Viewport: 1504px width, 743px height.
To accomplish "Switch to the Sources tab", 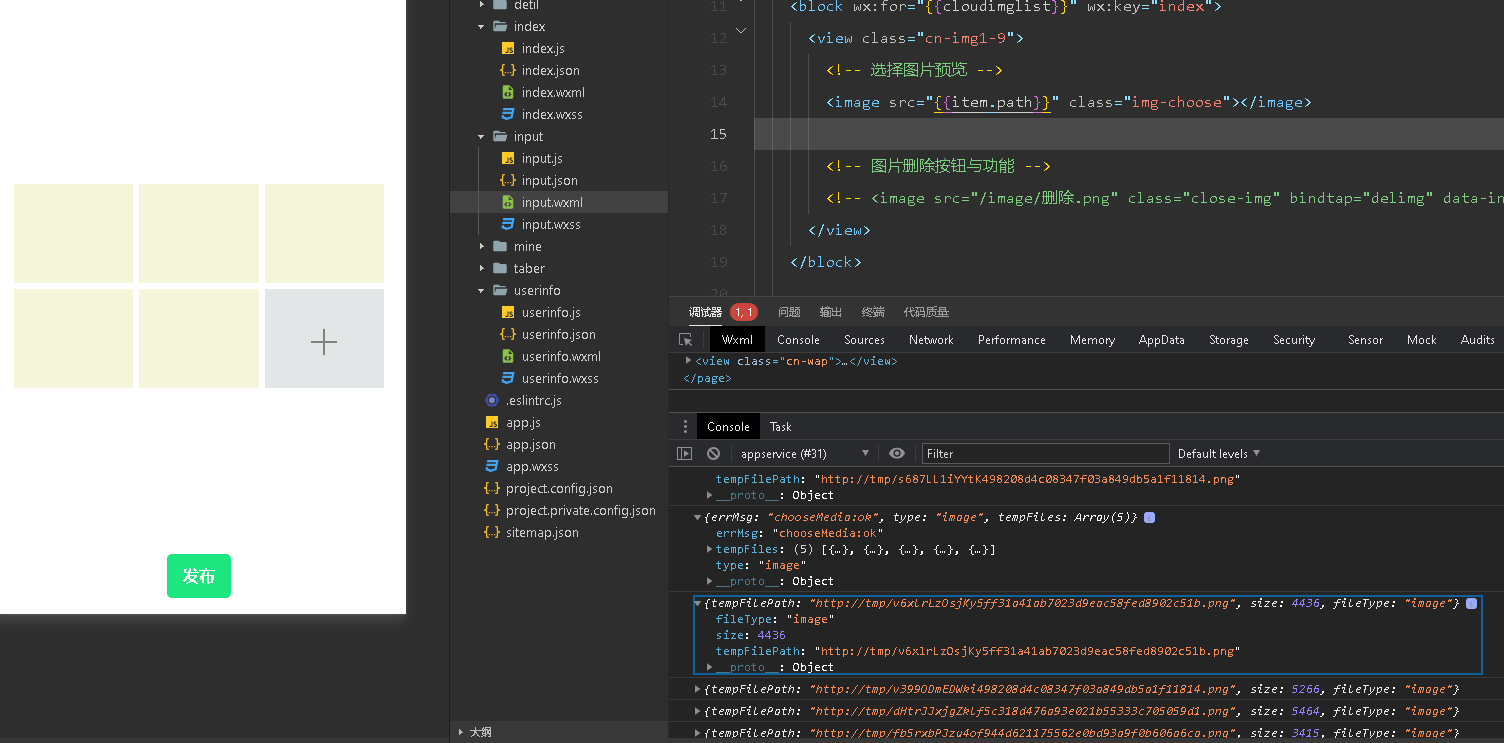I will pyautogui.click(x=864, y=340).
